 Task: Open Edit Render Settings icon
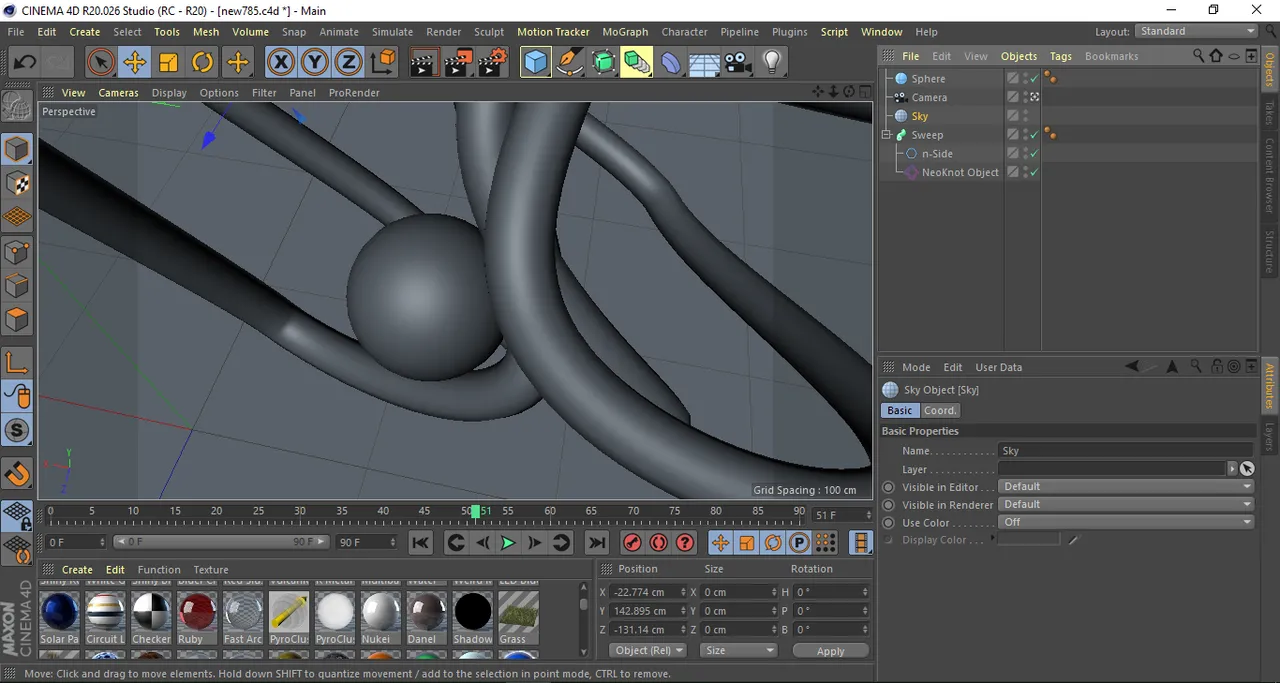point(492,63)
